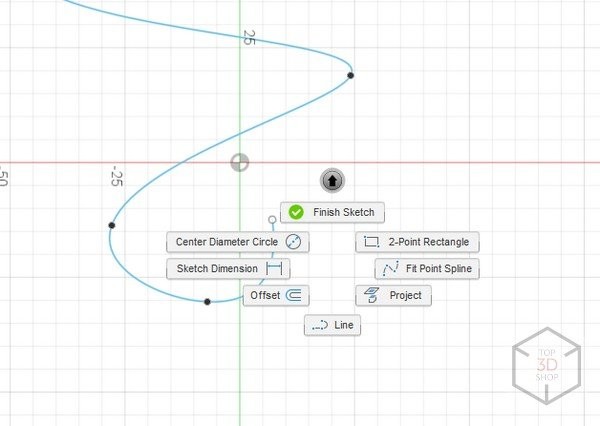
Task: Click the -25 grid label below horizontal axis
Action: tap(116, 177)
